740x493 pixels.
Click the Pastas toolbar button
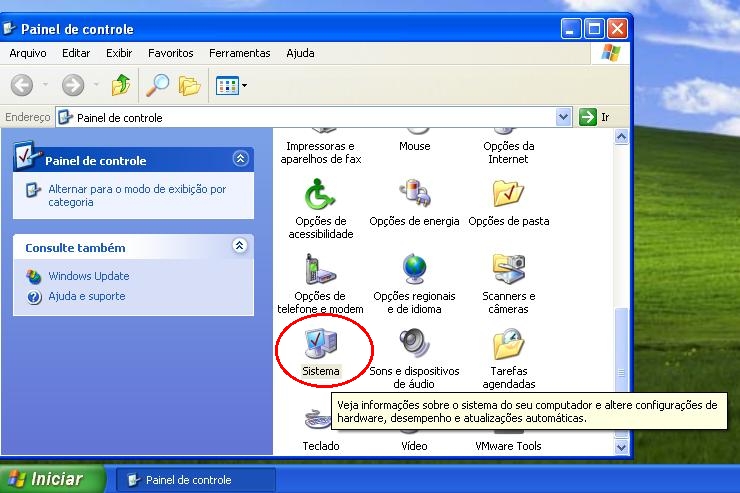(x=189, y=86)
